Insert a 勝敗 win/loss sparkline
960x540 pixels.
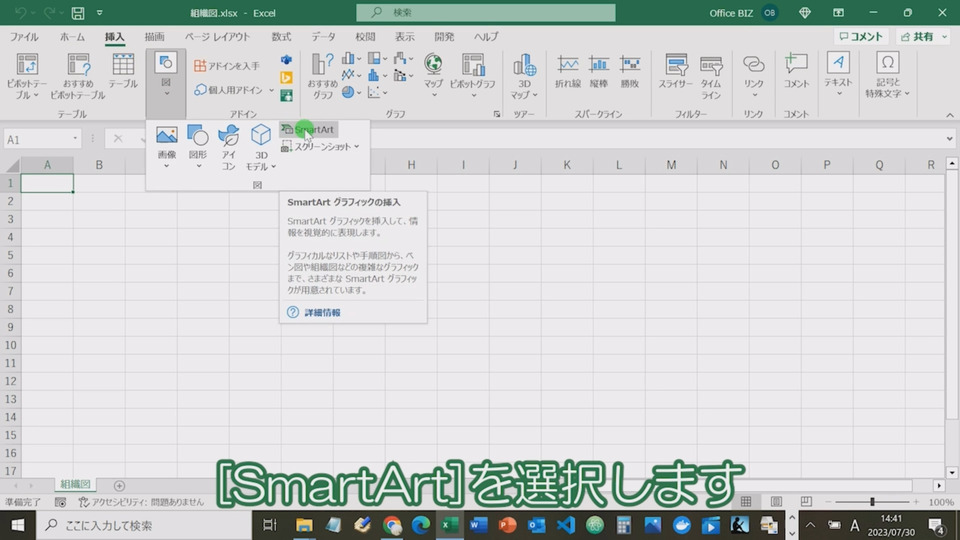click(630, 72)
